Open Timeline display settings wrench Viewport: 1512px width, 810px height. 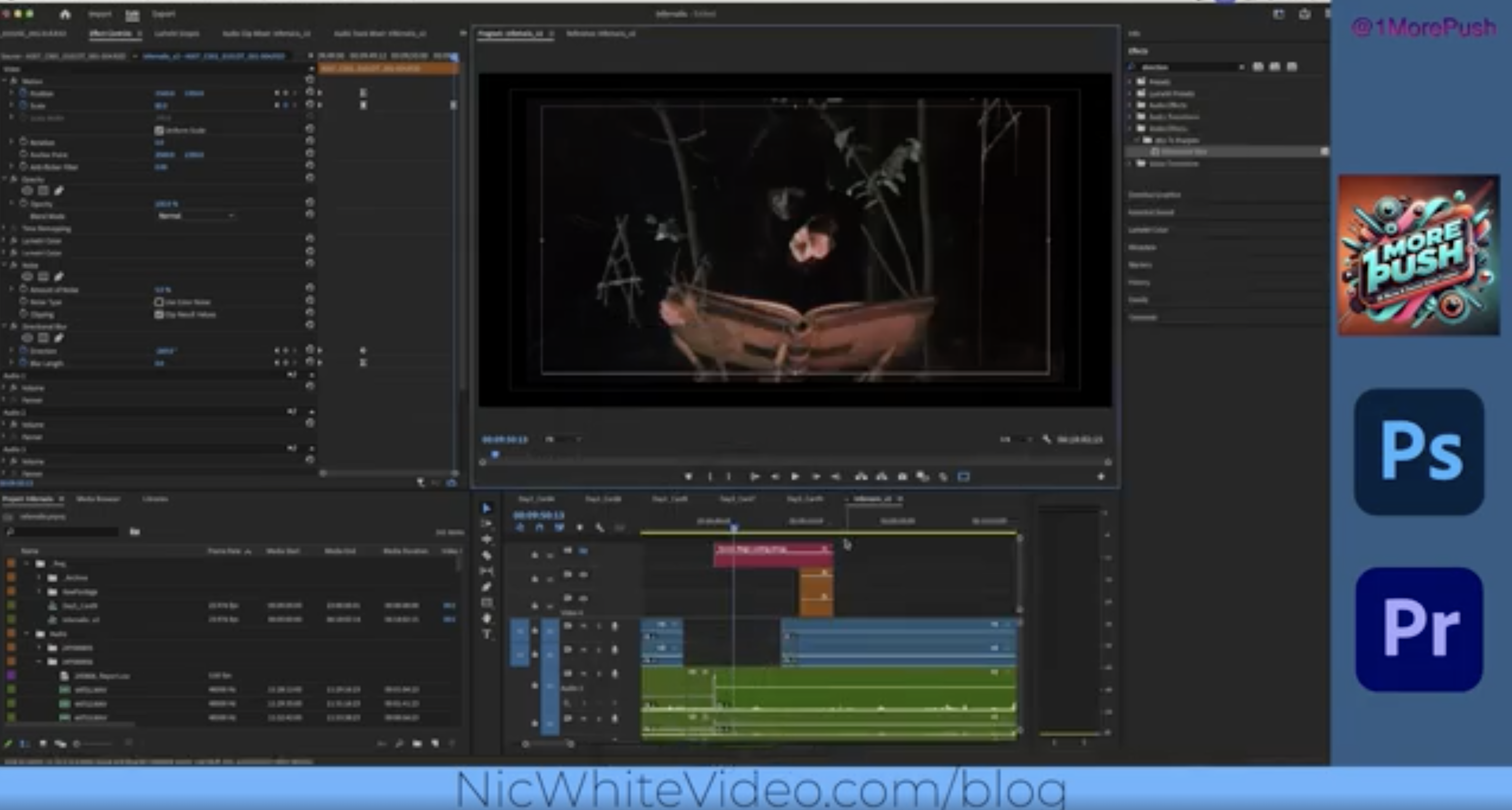[599, 527]
